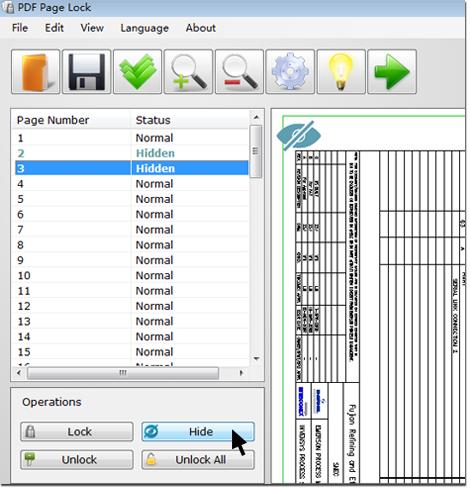Select the highlighted page 3 row

[x=132, y=168]
